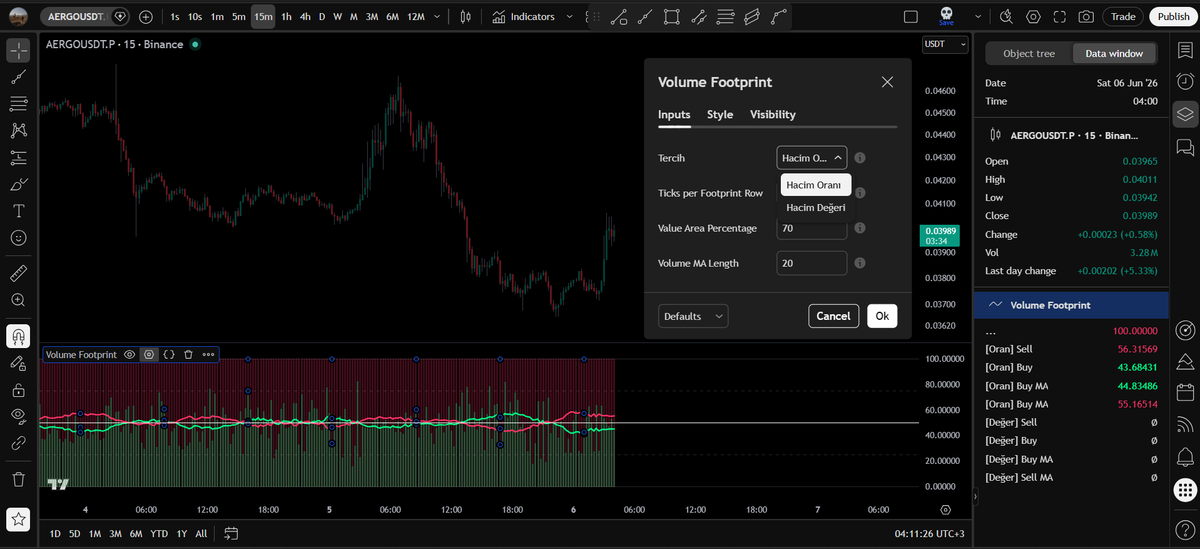Screen dimensions: 1200x549
Task: Click the Save skull icon
Action: [946, 16]
